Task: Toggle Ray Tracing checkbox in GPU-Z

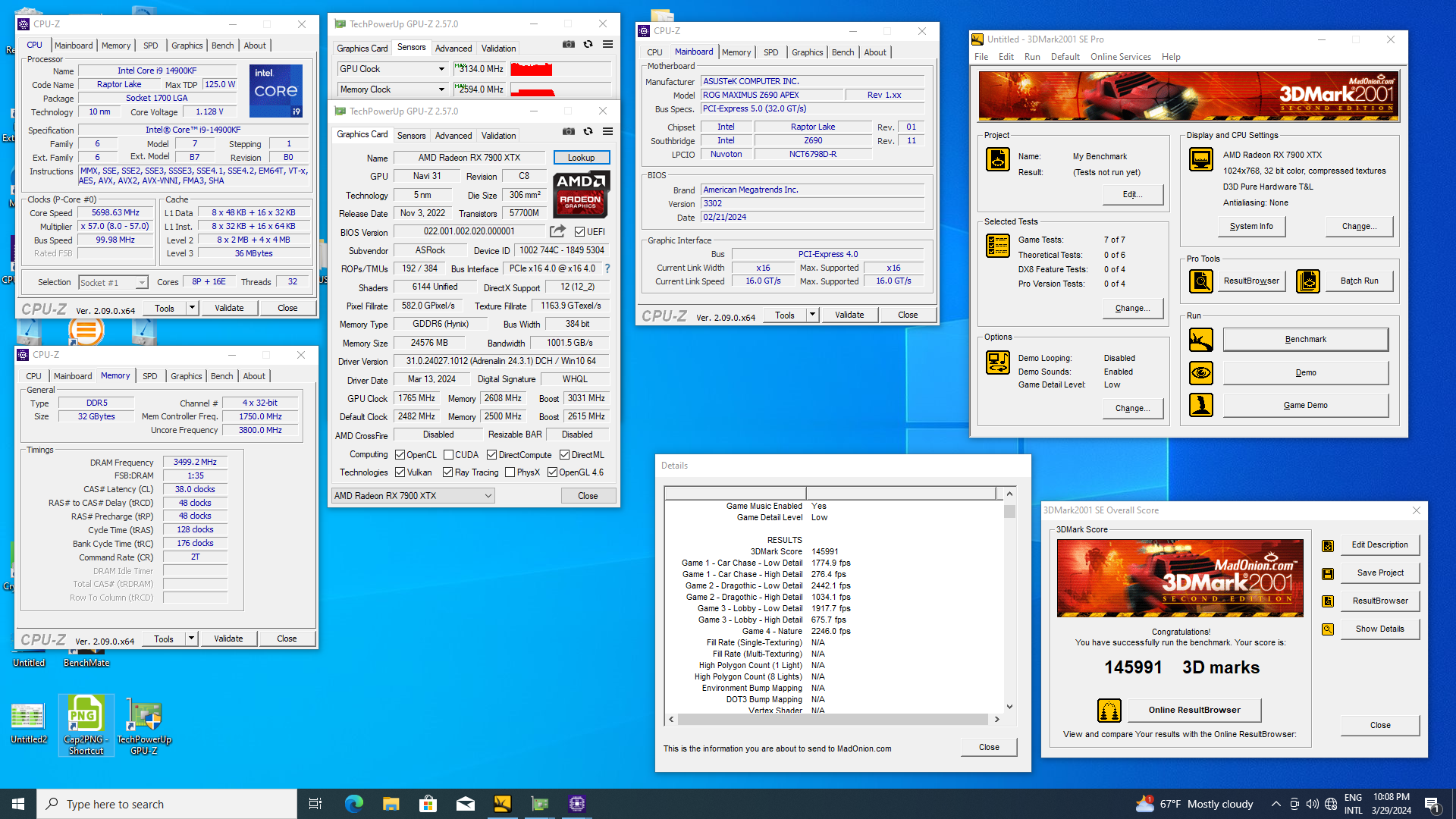Action: point(447,472)
